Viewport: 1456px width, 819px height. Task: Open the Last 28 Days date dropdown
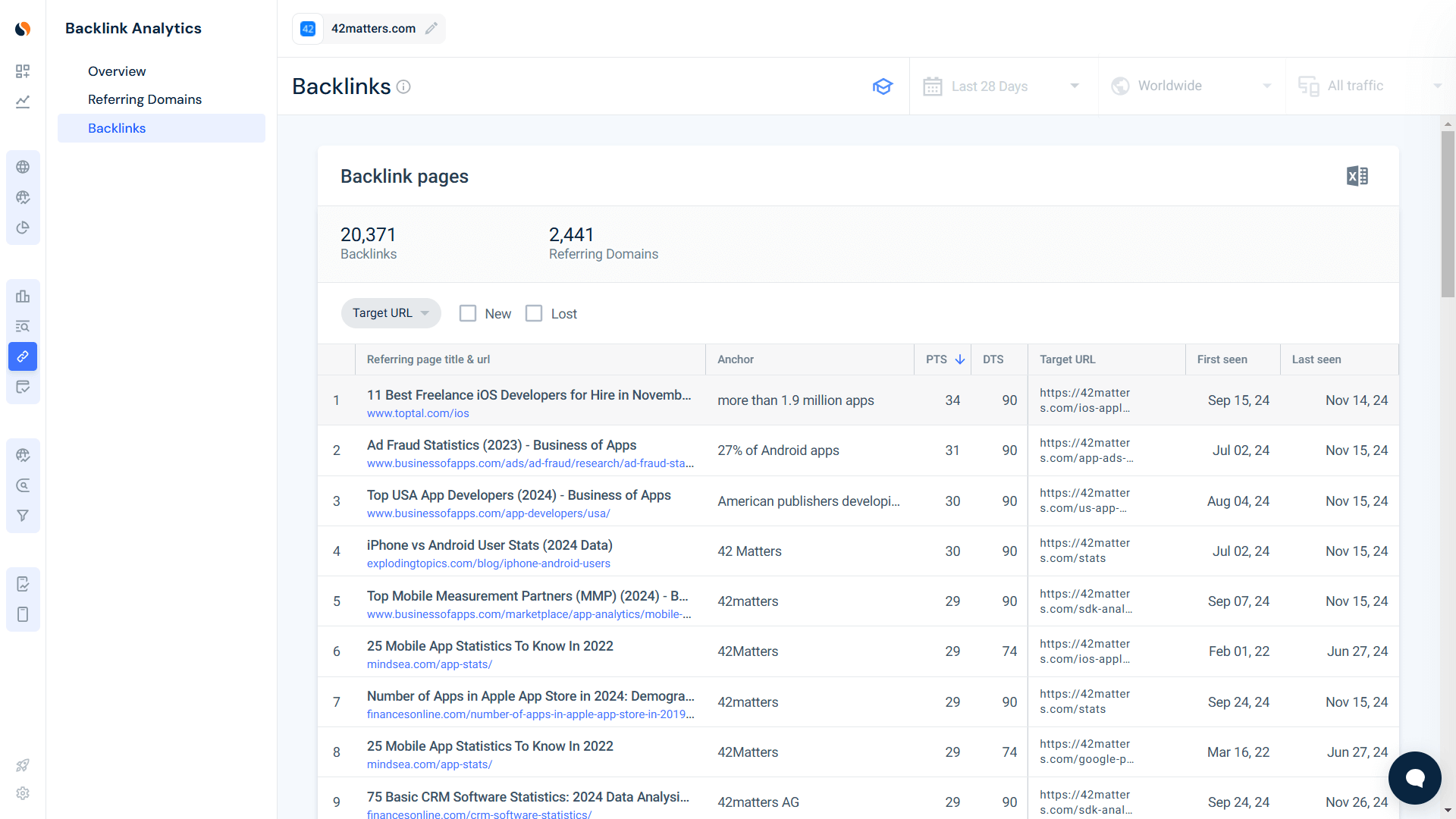click(x=1003, y=86)
